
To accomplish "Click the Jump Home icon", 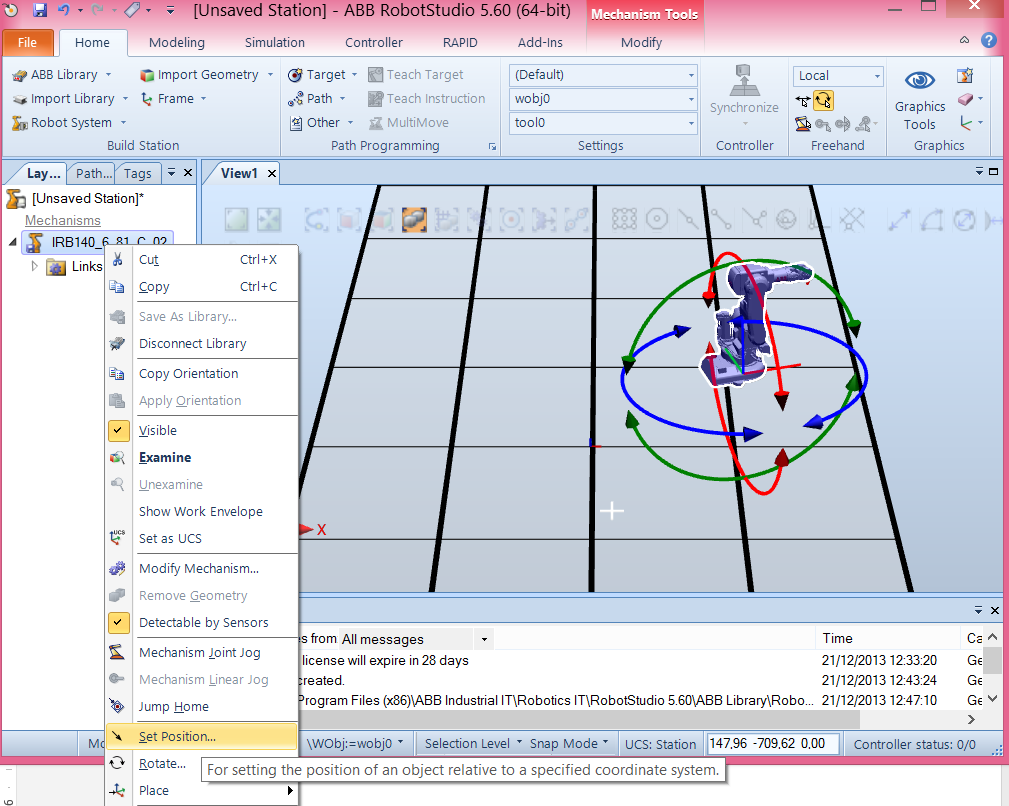I will pos(118,706).
